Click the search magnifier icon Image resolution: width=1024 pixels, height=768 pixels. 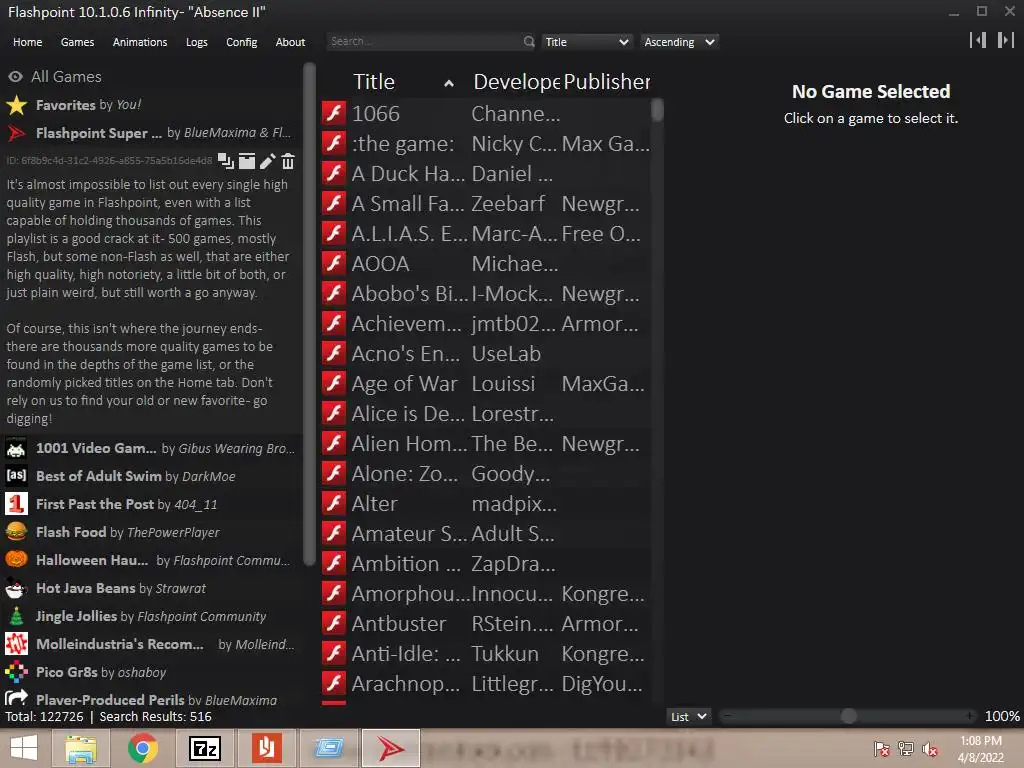529,42
